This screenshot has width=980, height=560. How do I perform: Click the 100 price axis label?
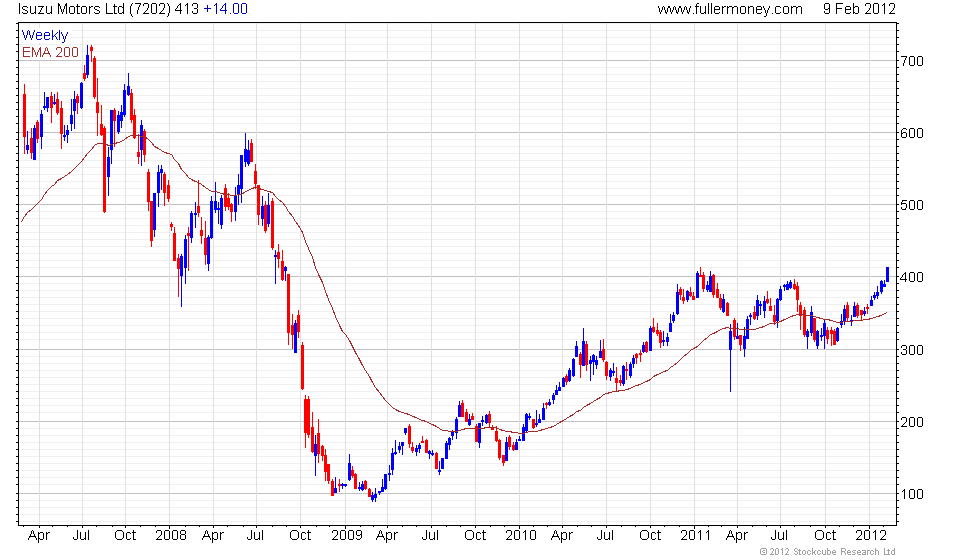911,494
